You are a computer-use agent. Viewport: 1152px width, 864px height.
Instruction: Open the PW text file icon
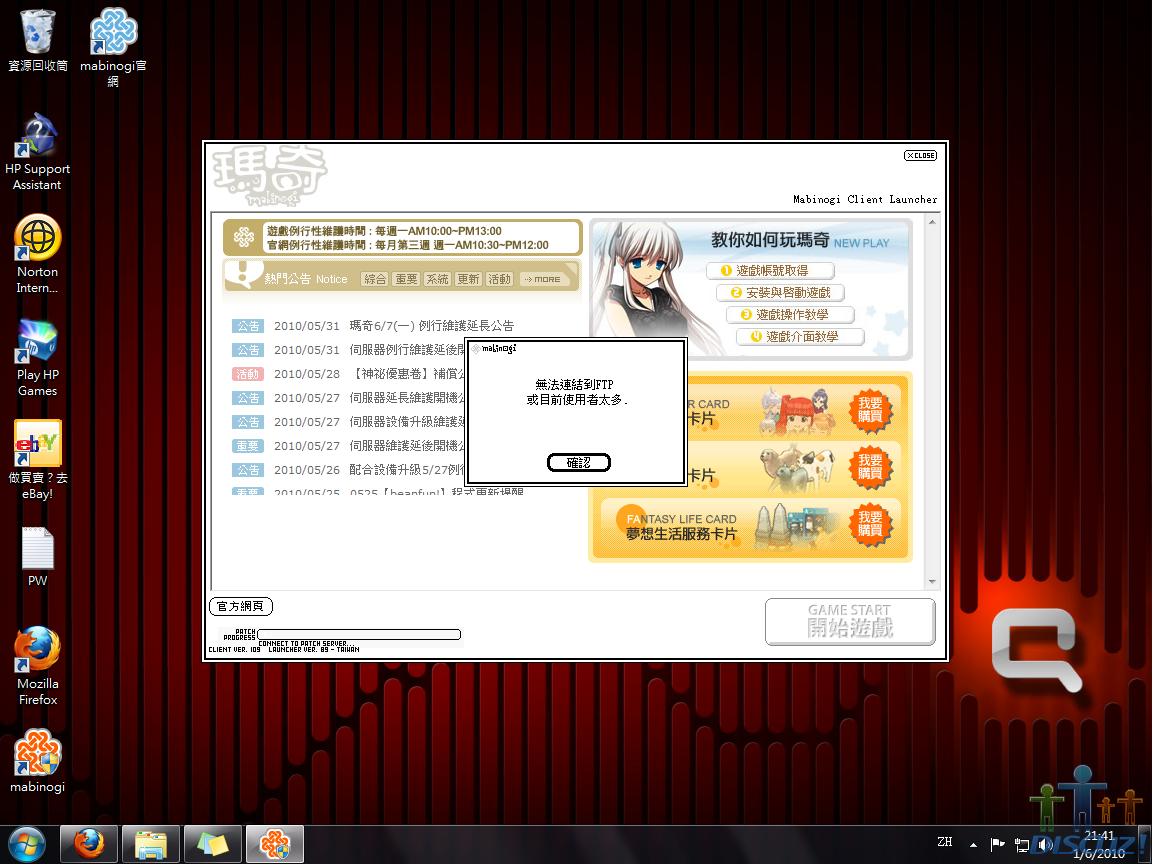click(37, 556)
